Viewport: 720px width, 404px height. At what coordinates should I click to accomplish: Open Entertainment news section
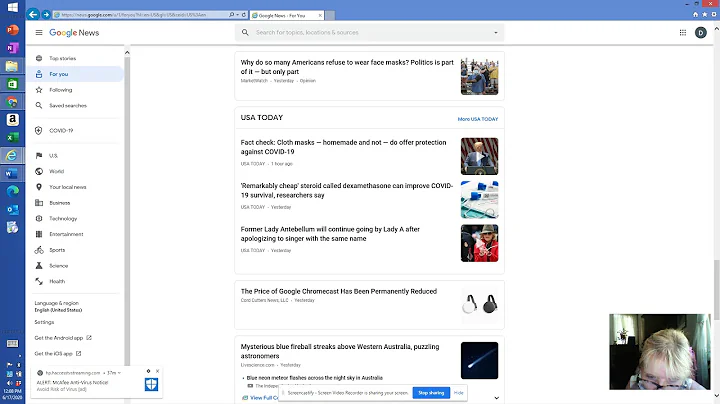click(75, 234)
